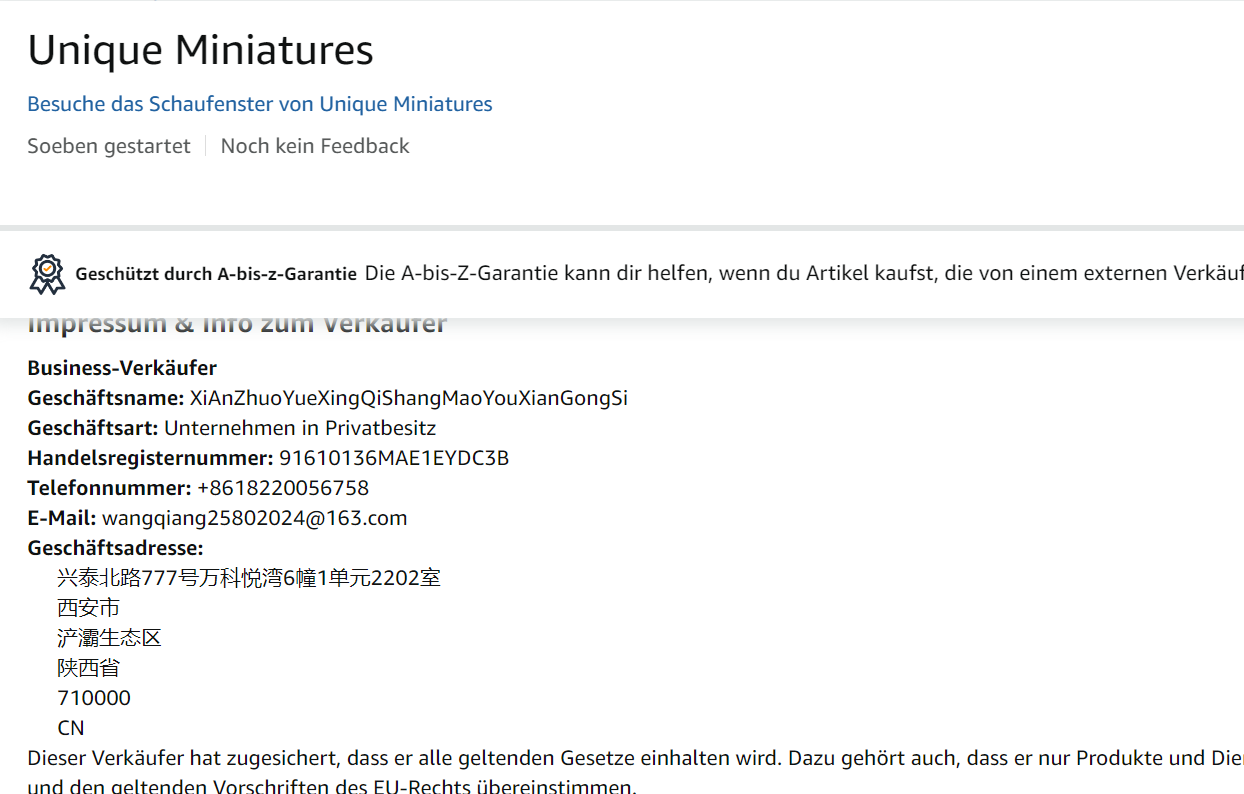Open the Unique Miniatures storefront link
The height and width of the screenshot is (794, 1244).
coord(260,104)
